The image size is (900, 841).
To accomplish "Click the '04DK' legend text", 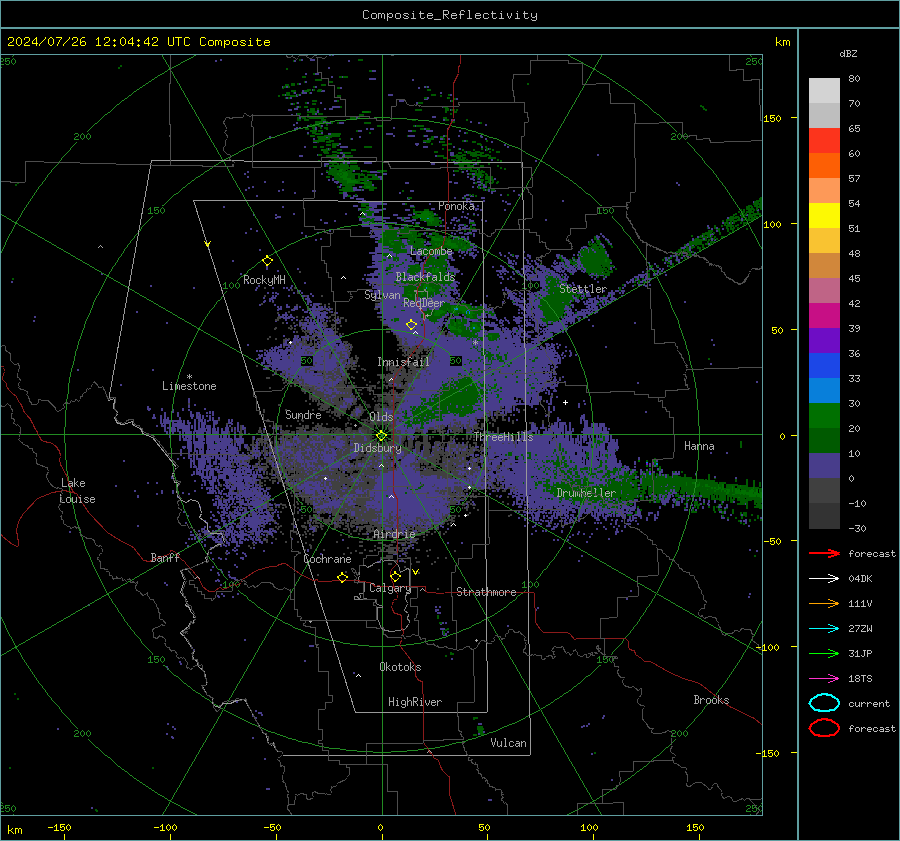I will pyautogui.click(x=860, y=579).
